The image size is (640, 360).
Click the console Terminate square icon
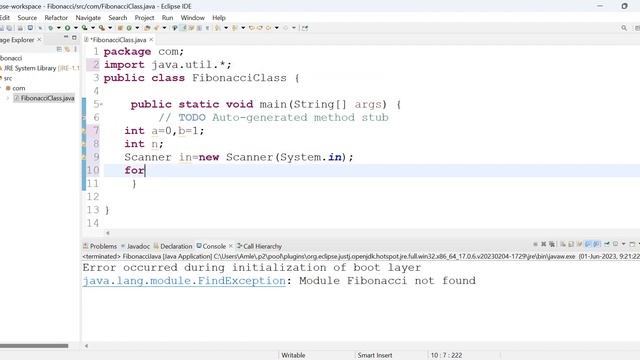pos(535,244)
